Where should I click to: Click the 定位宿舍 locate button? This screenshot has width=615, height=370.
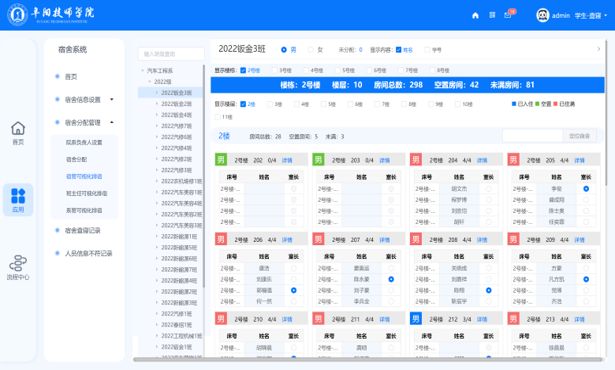[x=580, y=136]
